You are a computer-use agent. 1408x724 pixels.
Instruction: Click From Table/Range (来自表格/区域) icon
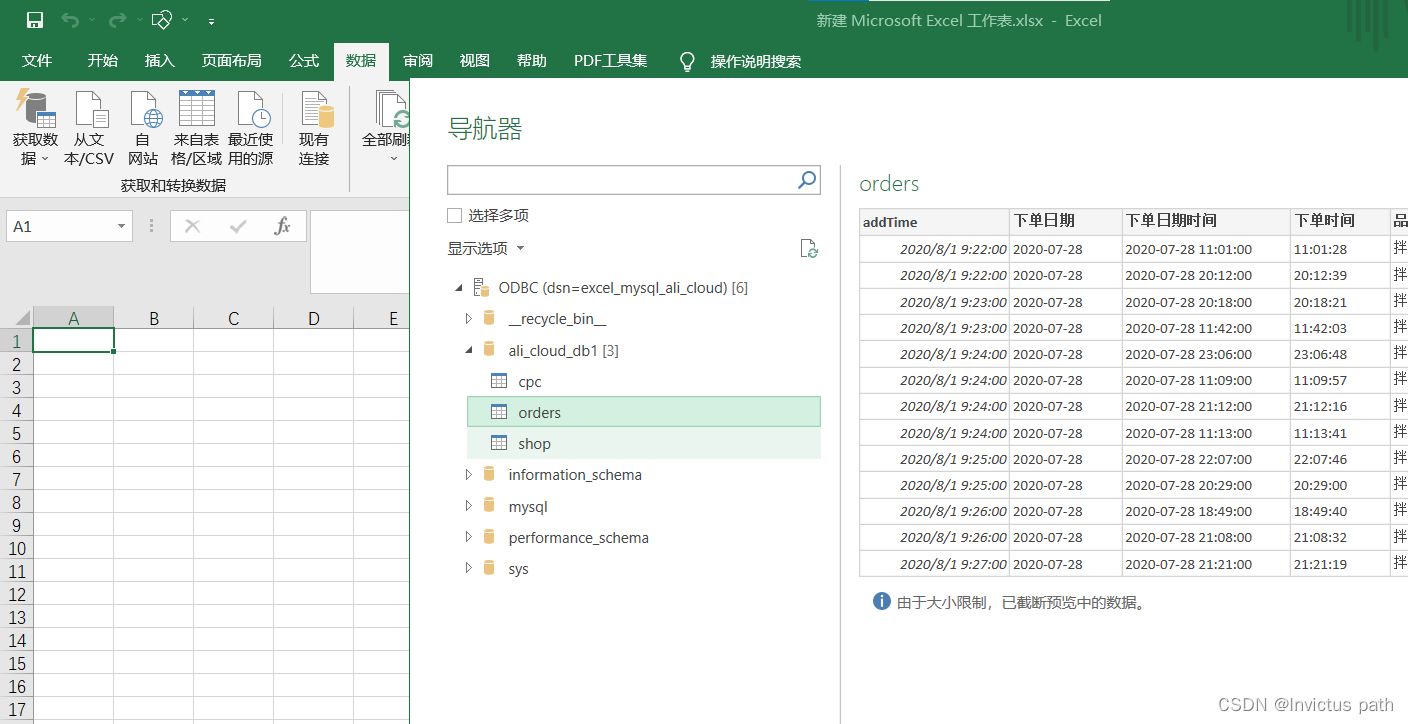pos(196,127)
